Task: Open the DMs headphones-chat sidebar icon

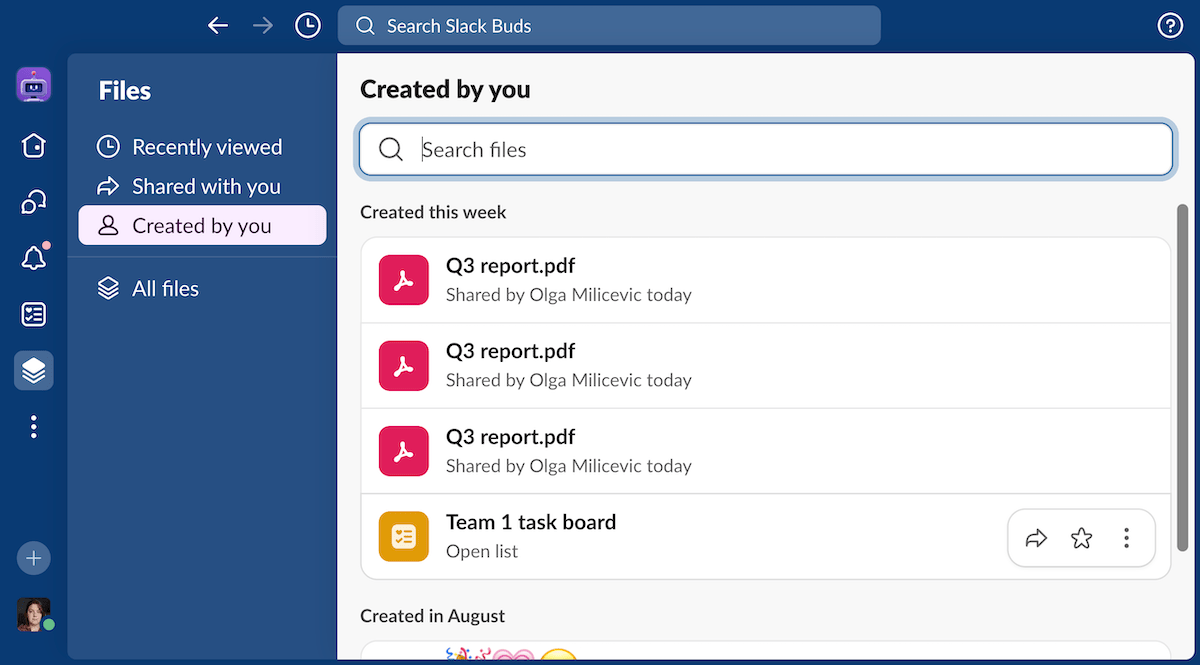Action: 34,203
